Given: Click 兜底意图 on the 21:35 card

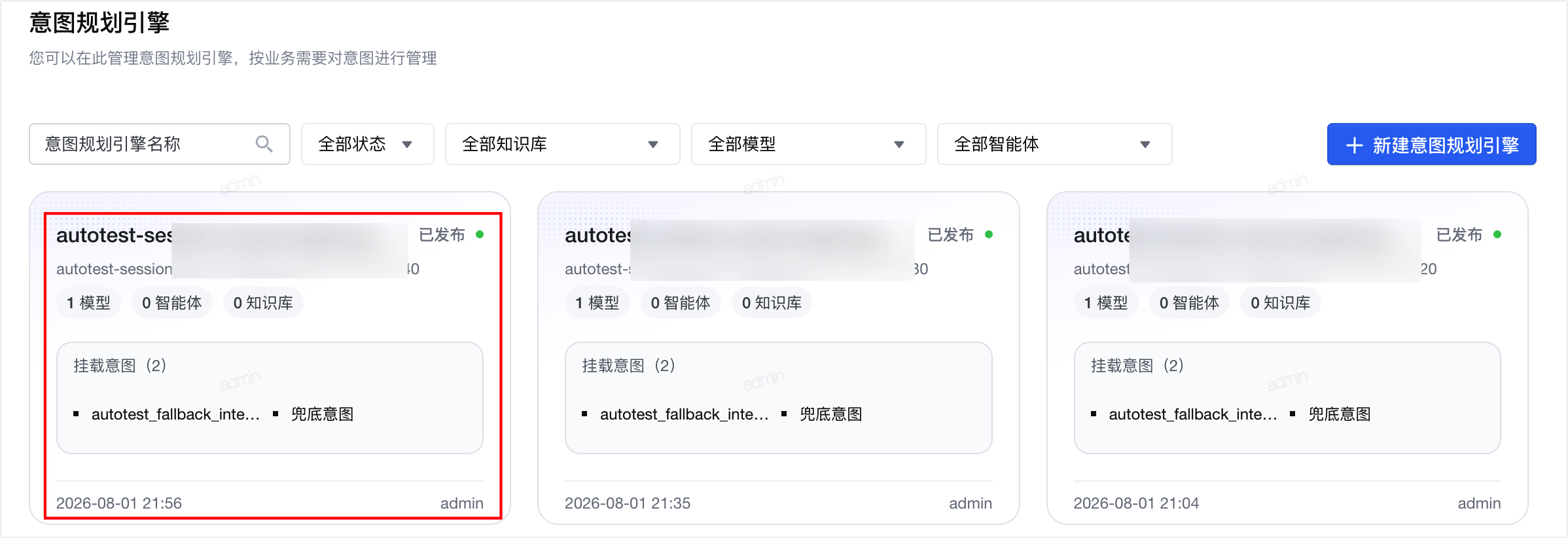Looking at the screenshot, I should coord(830,414).
